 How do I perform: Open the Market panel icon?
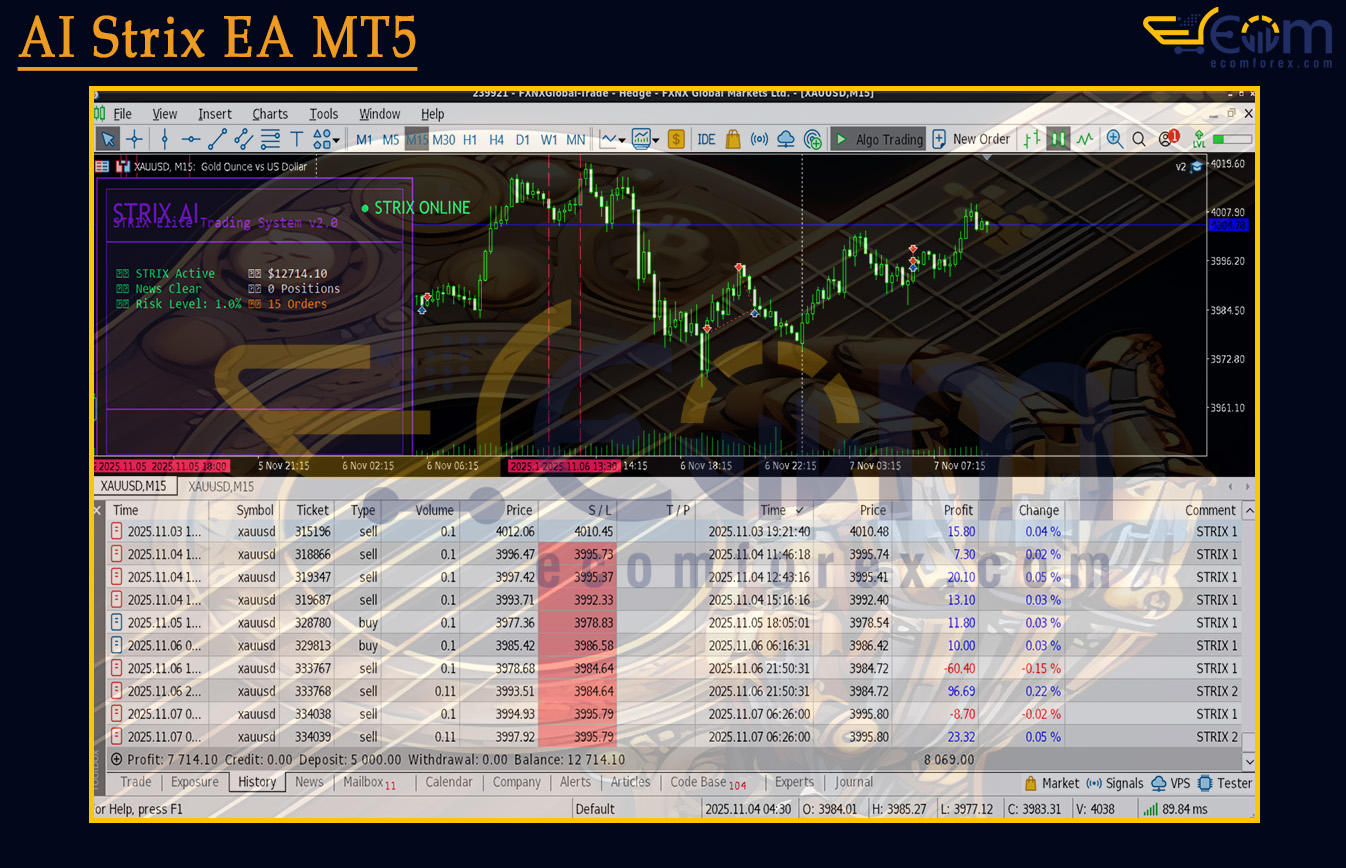tap(1057, 783)
